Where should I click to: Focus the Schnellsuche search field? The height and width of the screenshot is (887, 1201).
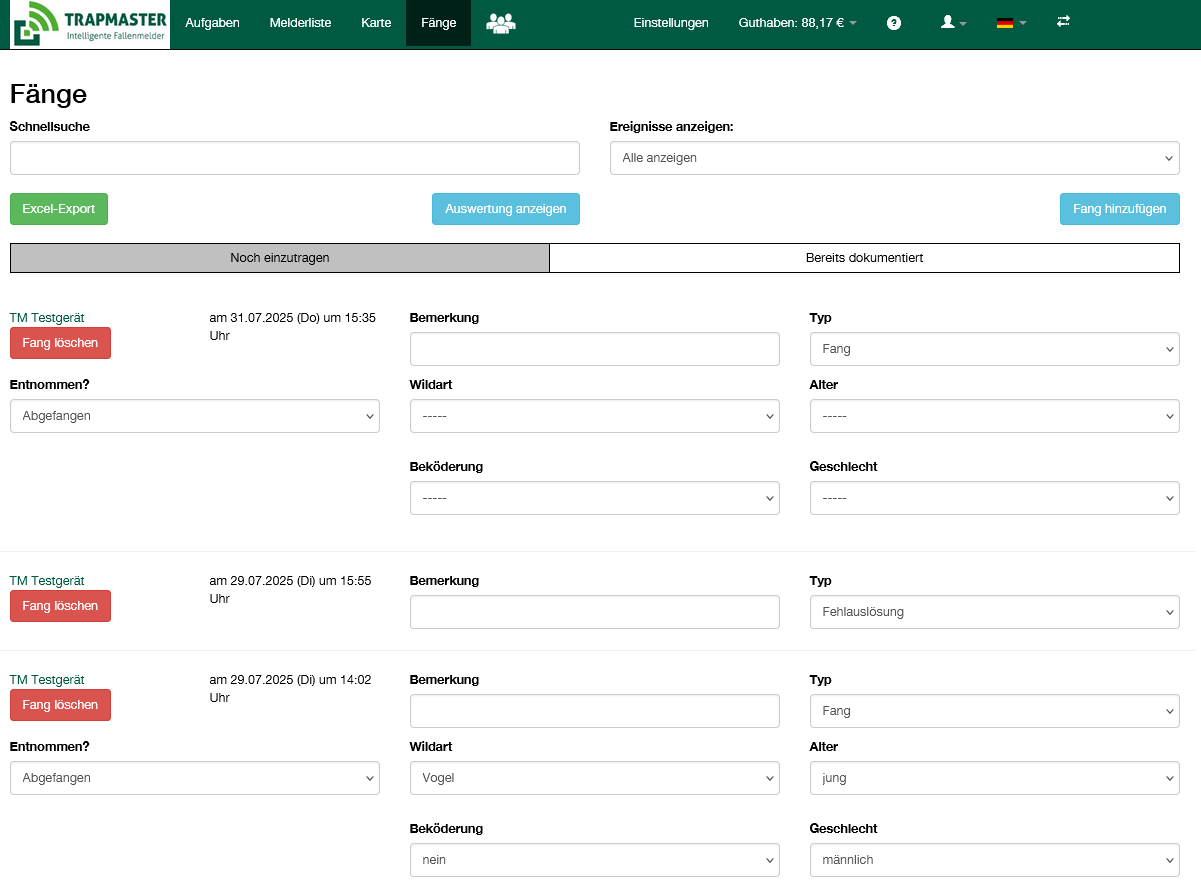click(x=294, y=158)
